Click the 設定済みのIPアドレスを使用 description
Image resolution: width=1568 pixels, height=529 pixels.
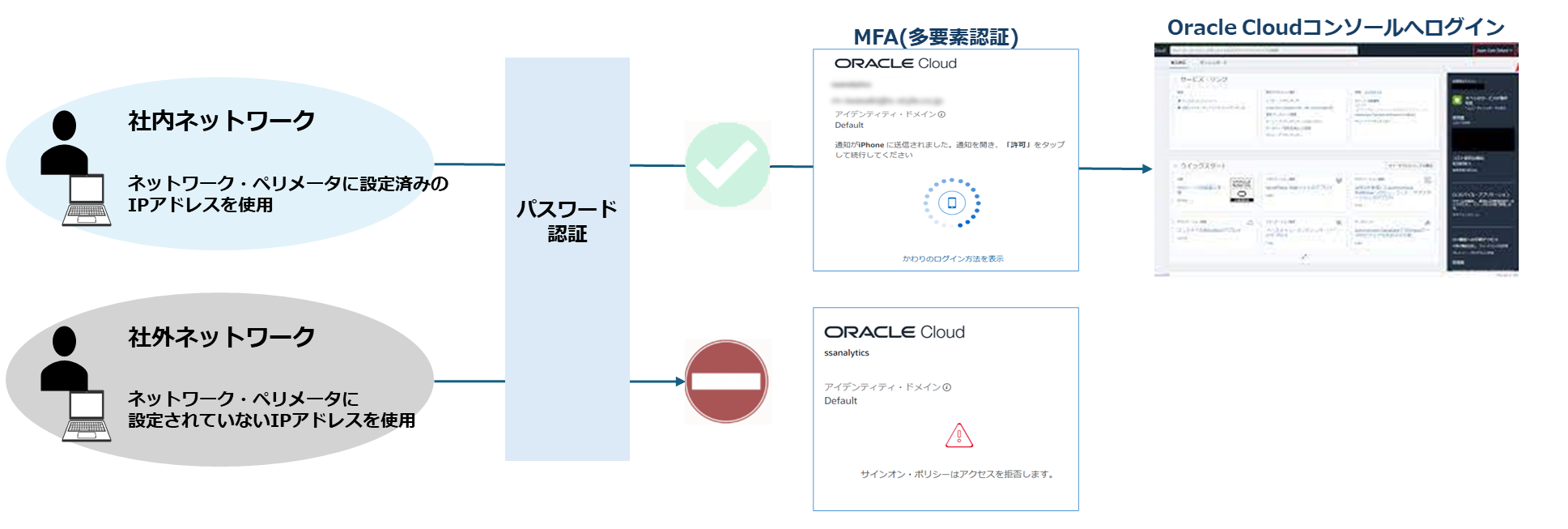click(288, 194)
